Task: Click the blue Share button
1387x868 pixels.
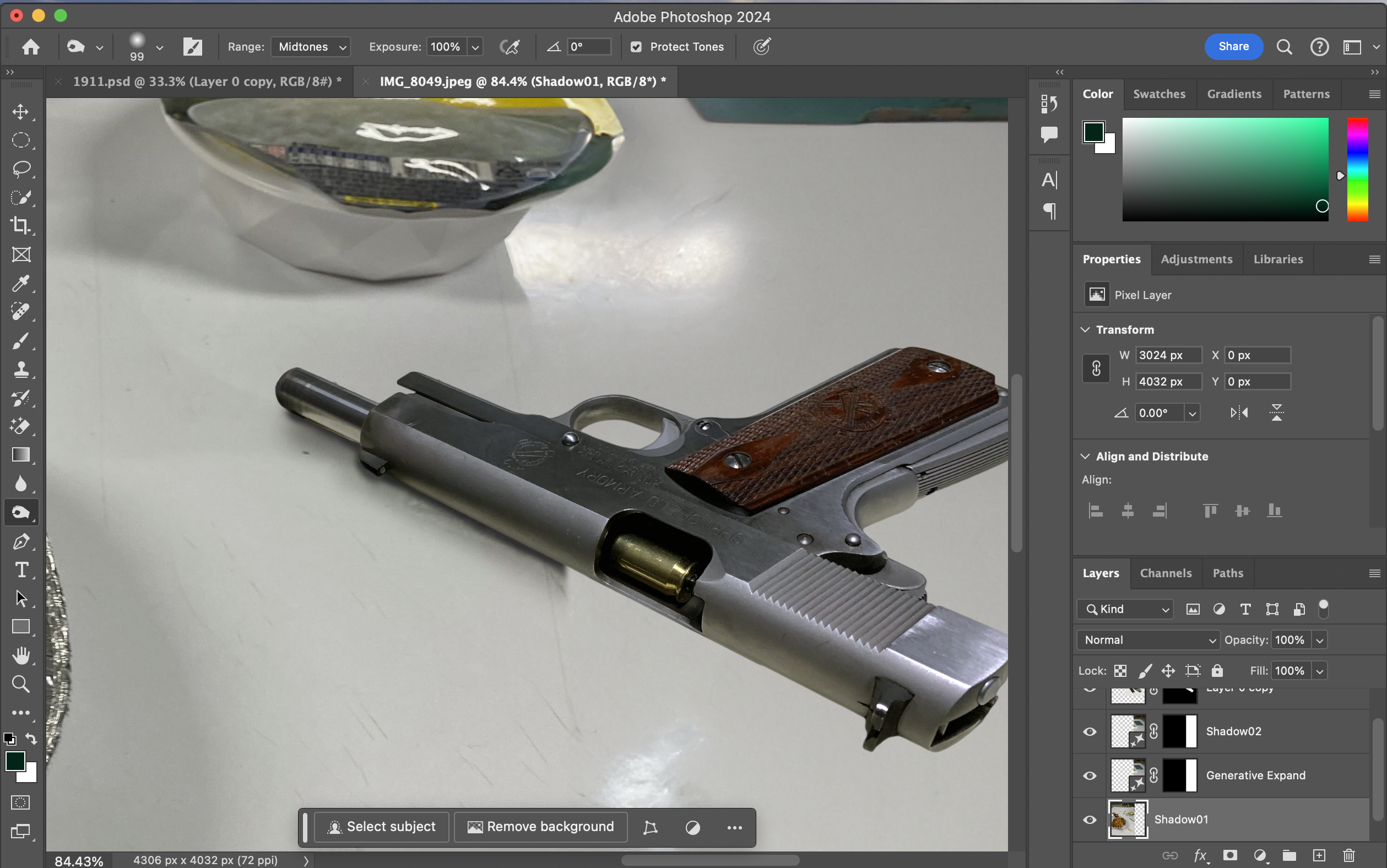Action: (x=1233, y=46)
